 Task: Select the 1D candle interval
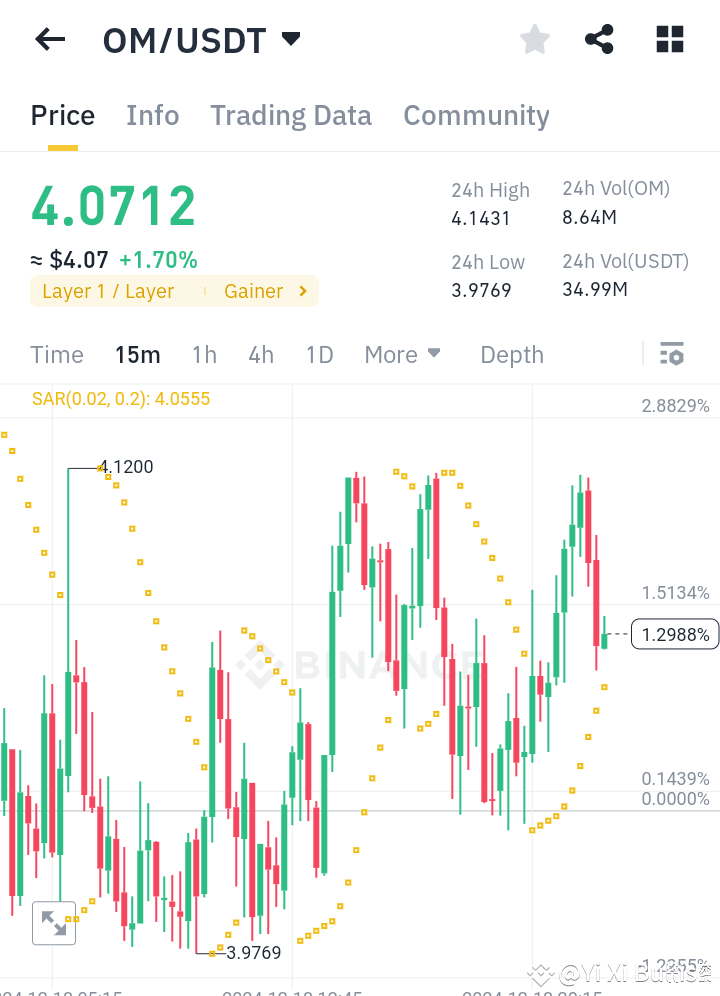coord(319,354)
